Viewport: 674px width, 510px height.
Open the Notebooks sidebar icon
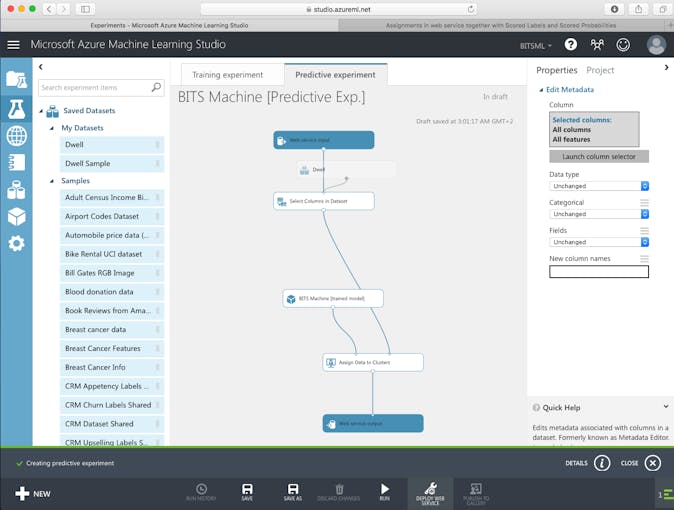point(16,163)
